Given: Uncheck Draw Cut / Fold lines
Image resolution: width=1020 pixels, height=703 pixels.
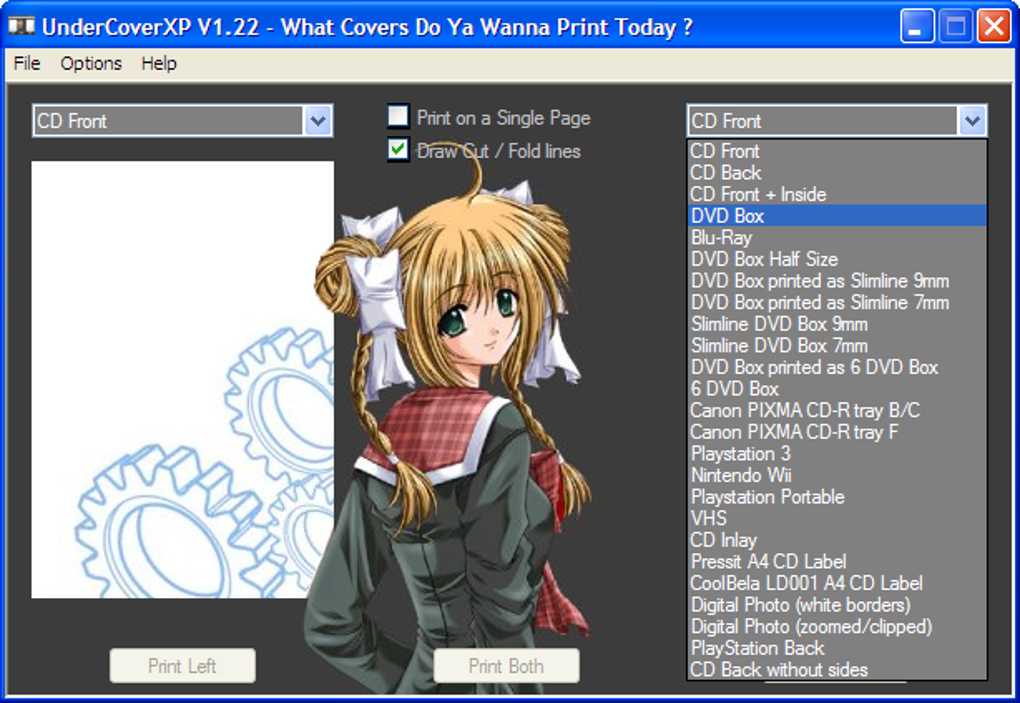Looking at the screenshot, I should 399,150.
